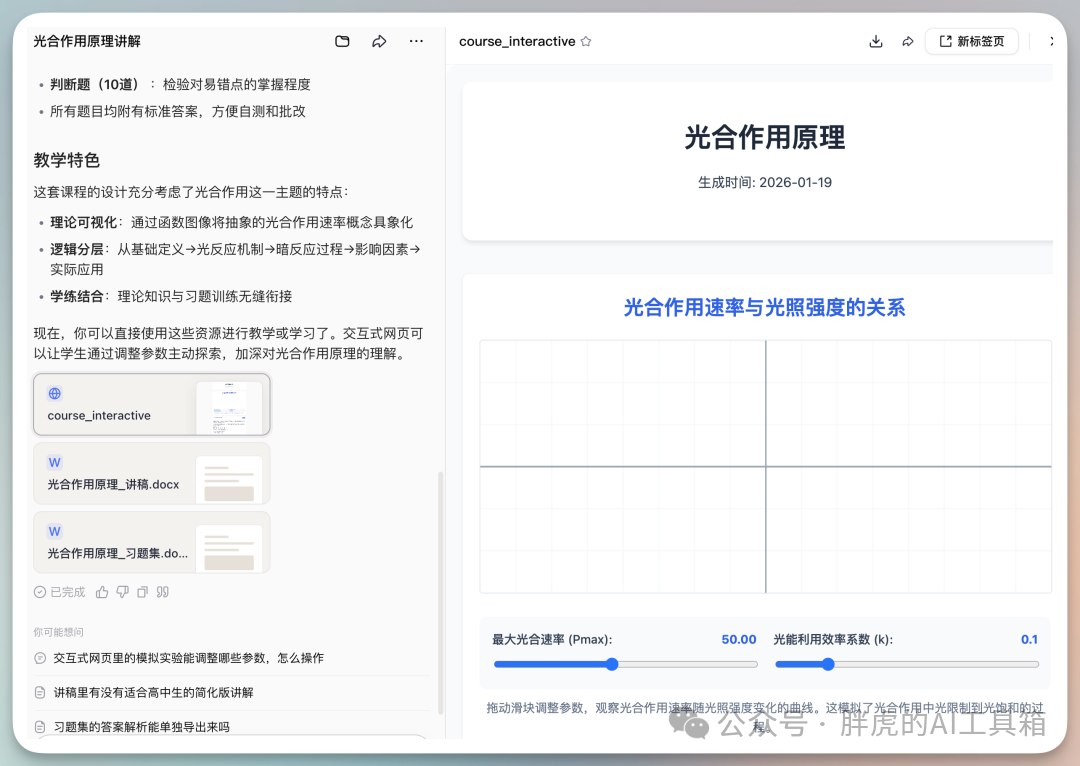Quote the completed response
Screen dimensions: 1080x766
point(163,592)
